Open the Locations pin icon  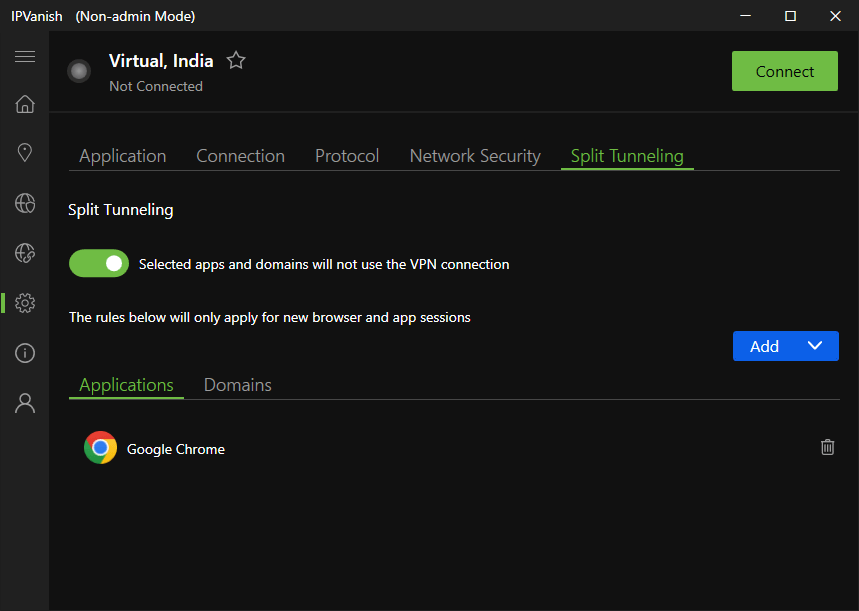[x=25, y=152]
